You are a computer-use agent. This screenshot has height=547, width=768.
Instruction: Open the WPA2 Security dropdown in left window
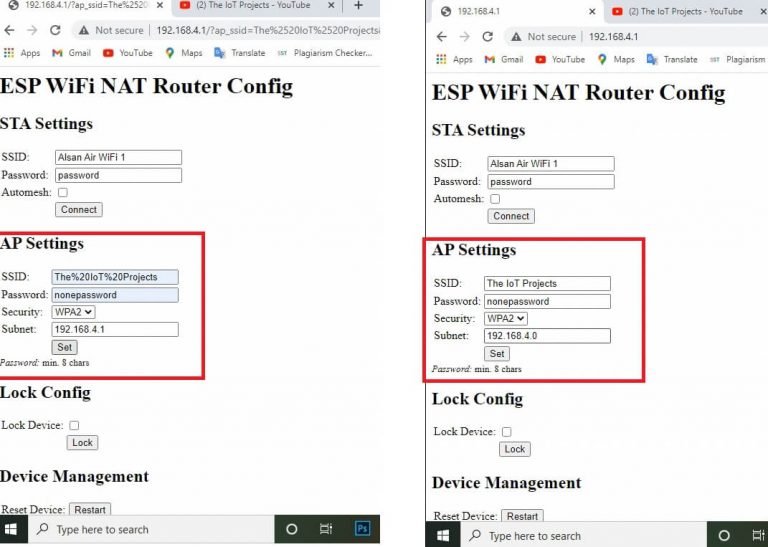pos(74,312)
